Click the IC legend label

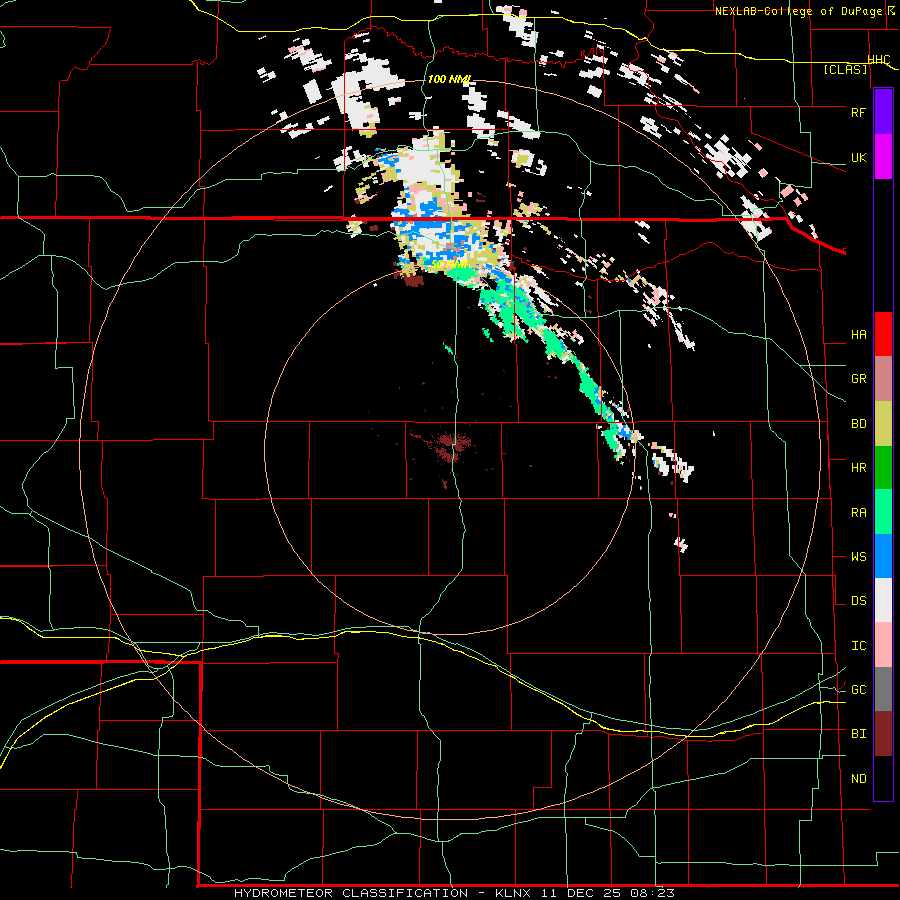tap(858, 646)
